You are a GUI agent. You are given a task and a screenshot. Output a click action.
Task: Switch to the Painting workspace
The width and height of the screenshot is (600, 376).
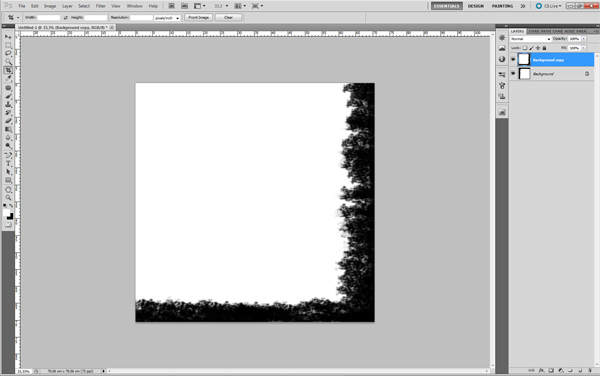click(502, 6)
